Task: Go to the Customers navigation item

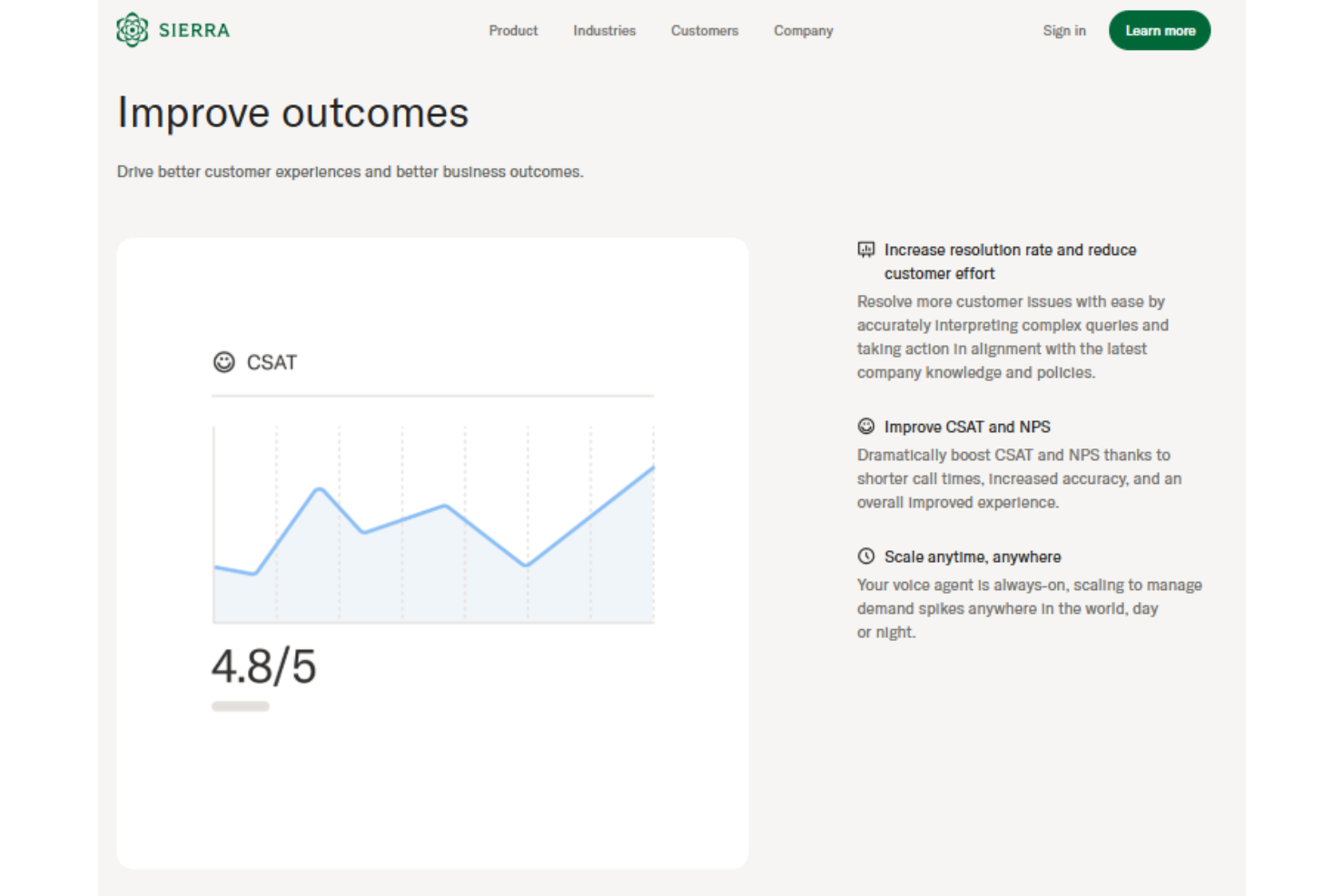Action: tap(704, 31)
